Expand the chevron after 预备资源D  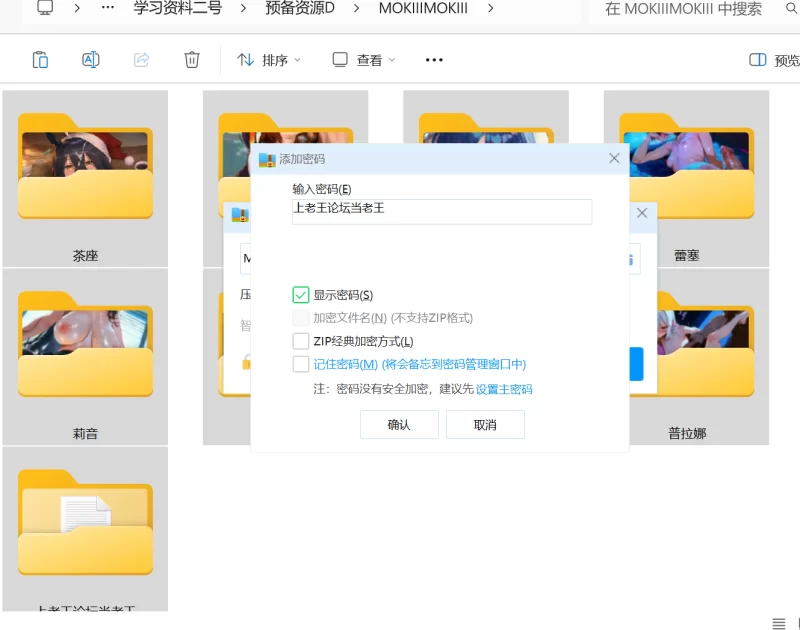click(356, 8)
